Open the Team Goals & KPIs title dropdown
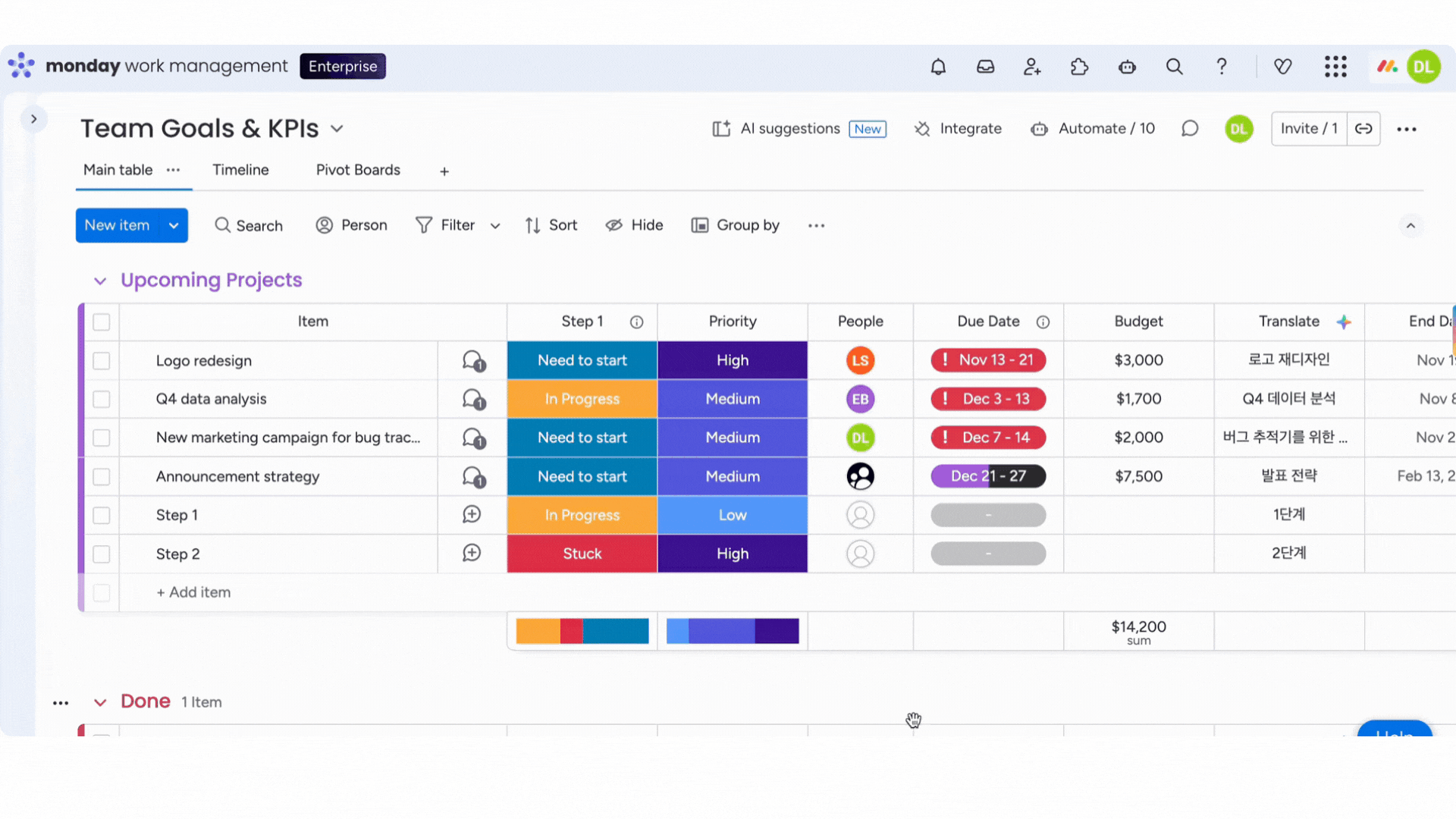This screenshot has height=819, width=1456. tap(337, 129)
